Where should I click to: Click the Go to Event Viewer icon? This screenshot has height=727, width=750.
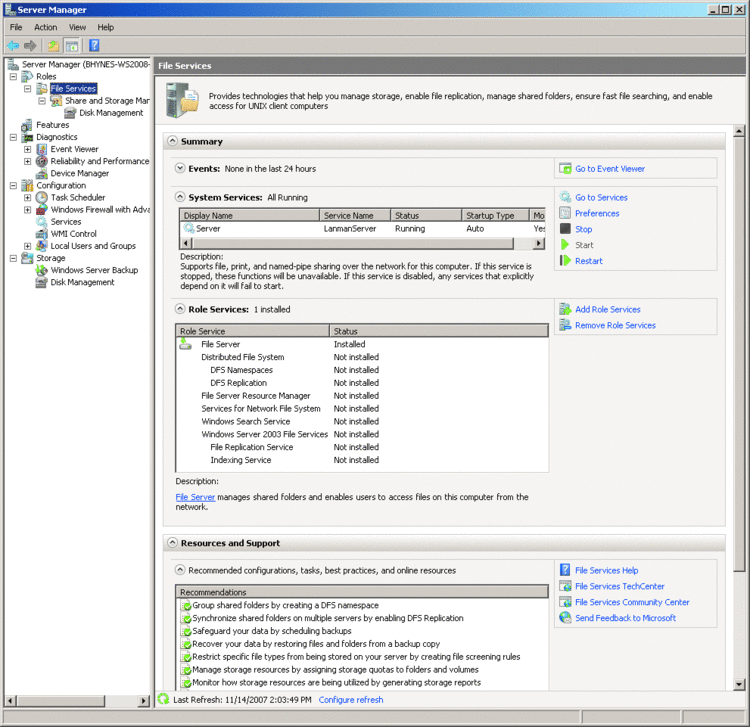(566, 169)
